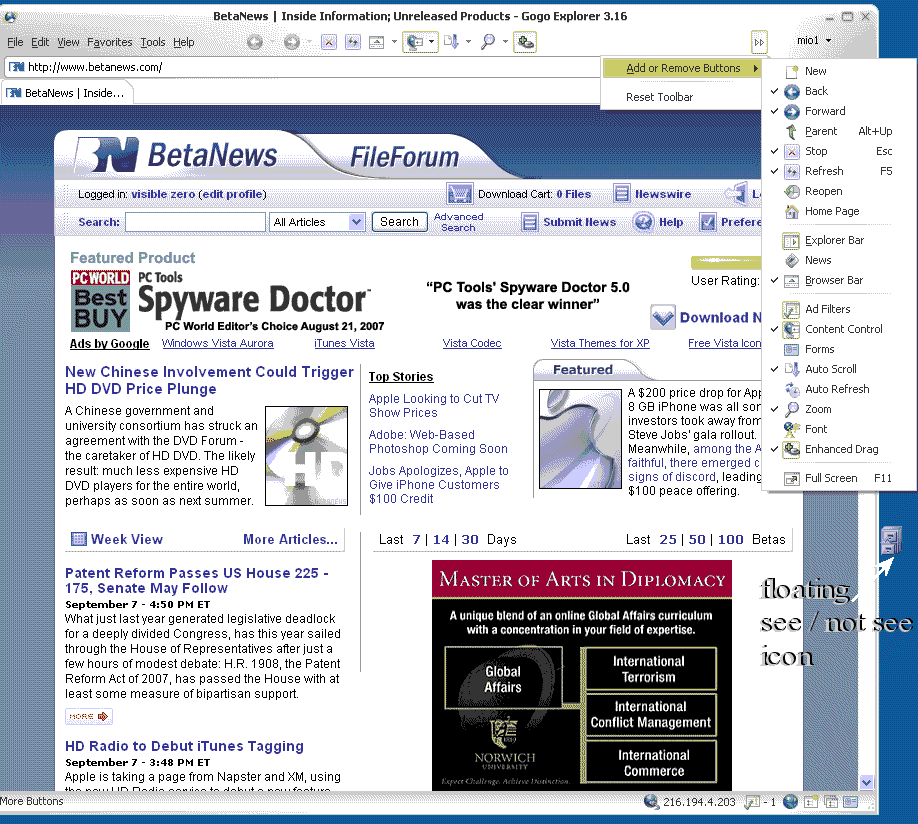918x824 pixels.
Task: Open the File menu
Action: [15, 42]
